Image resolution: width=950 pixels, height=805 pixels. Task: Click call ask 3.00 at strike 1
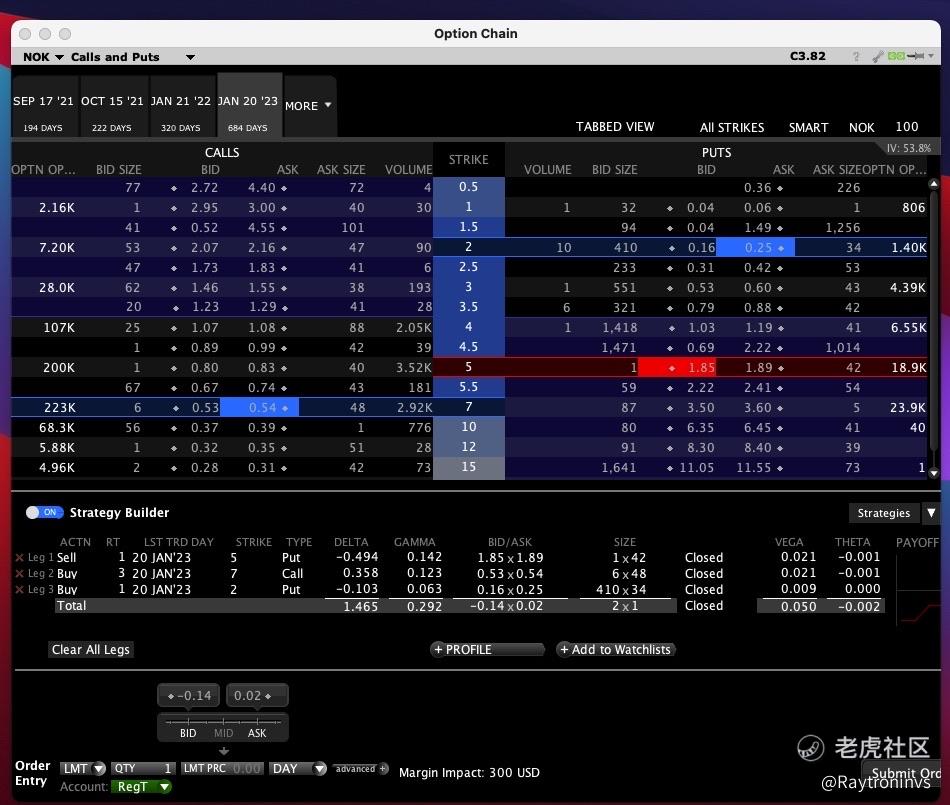262,208
